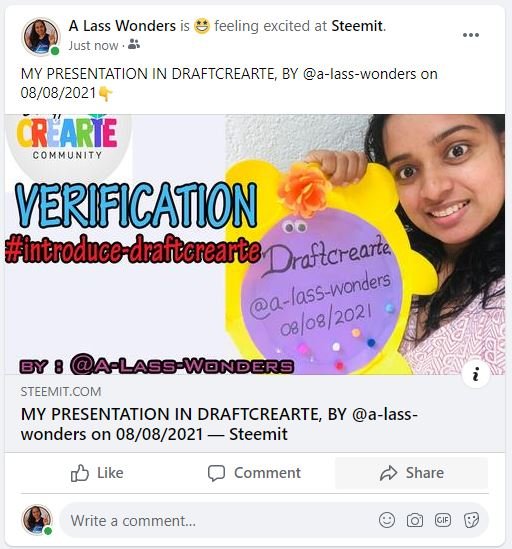Click the friends audience privacy icon
512x549 pixels.
tap(134, 45)
